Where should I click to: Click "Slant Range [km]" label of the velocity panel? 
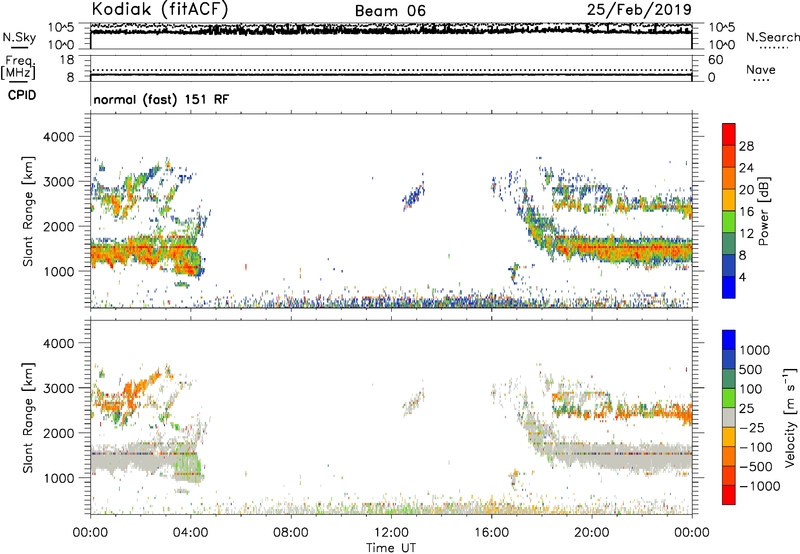pyautogui.click(x=28, y=418)
